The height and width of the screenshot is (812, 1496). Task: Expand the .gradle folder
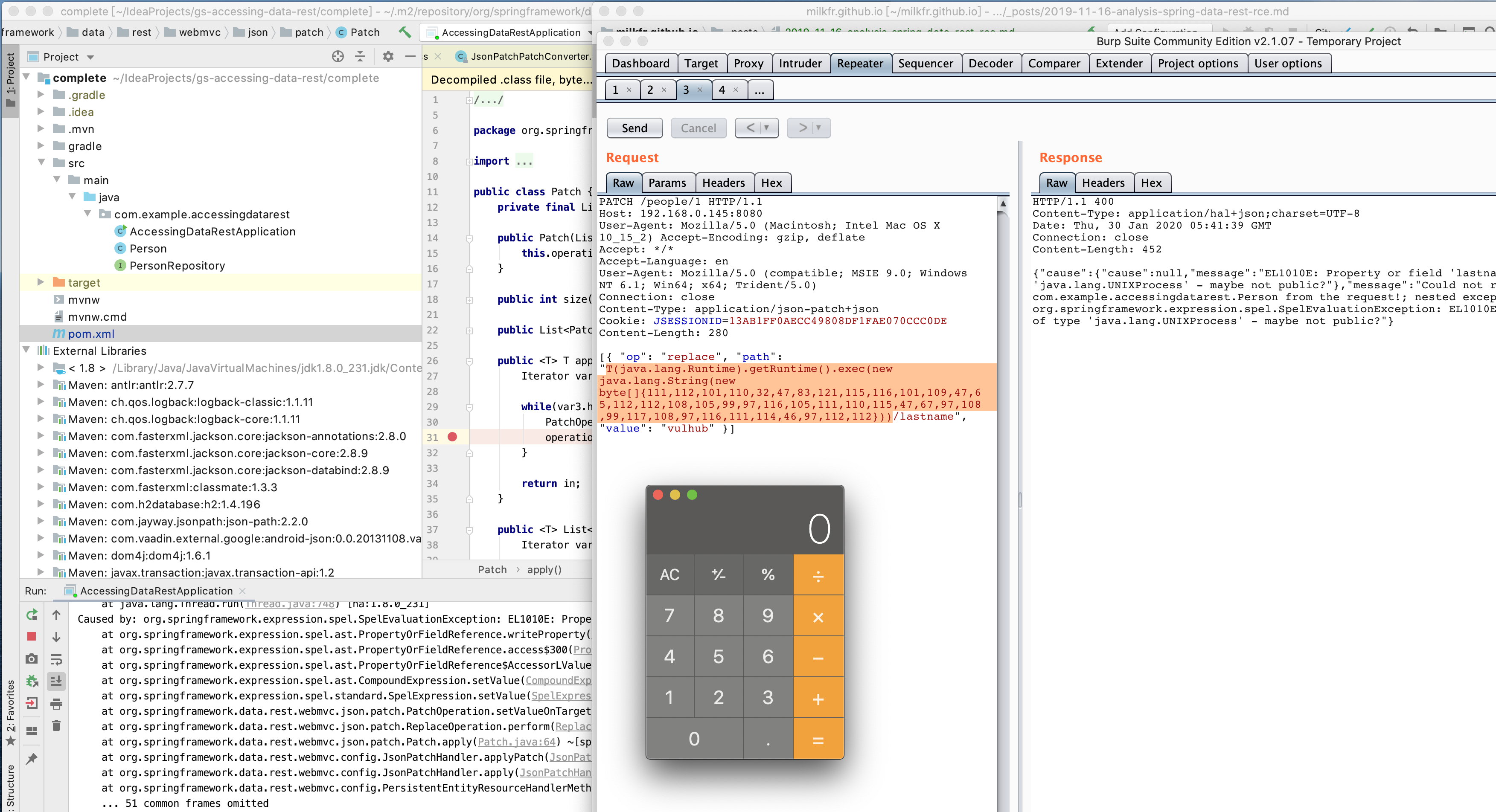coord(41,95)
